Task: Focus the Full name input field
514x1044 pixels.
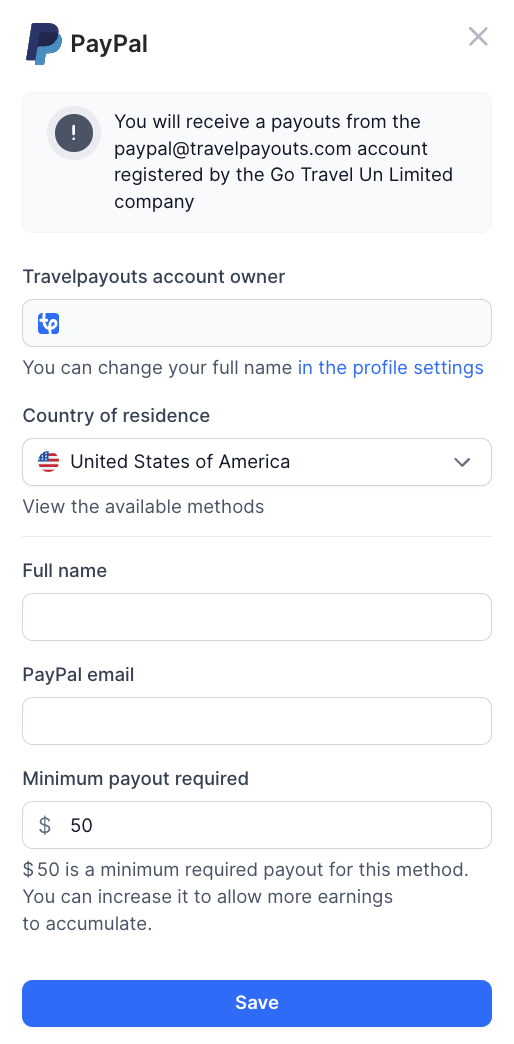Action: 257,617
